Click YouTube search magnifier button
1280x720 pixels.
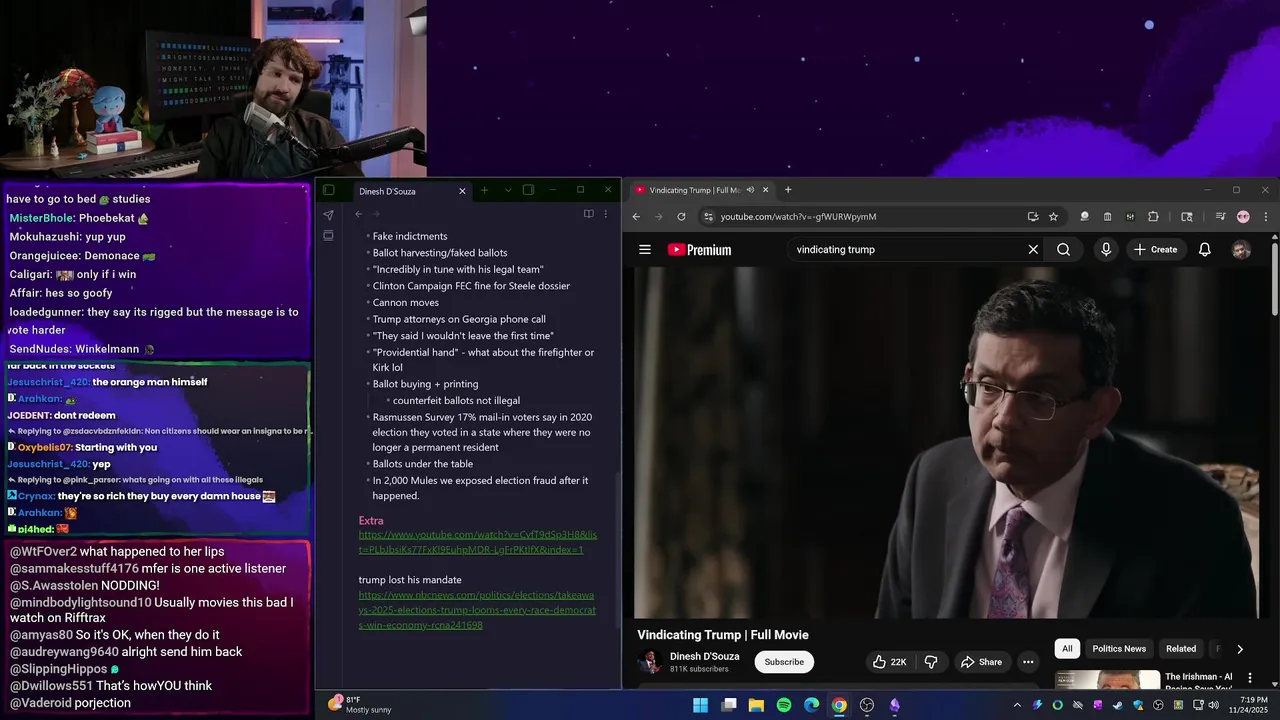[x=1063, y=250]
